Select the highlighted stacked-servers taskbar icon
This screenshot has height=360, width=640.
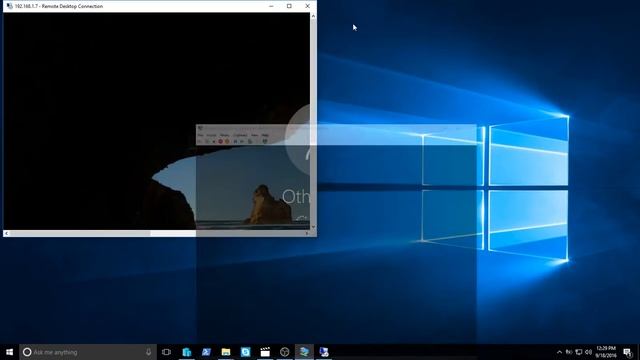click(x=304, y=352)
